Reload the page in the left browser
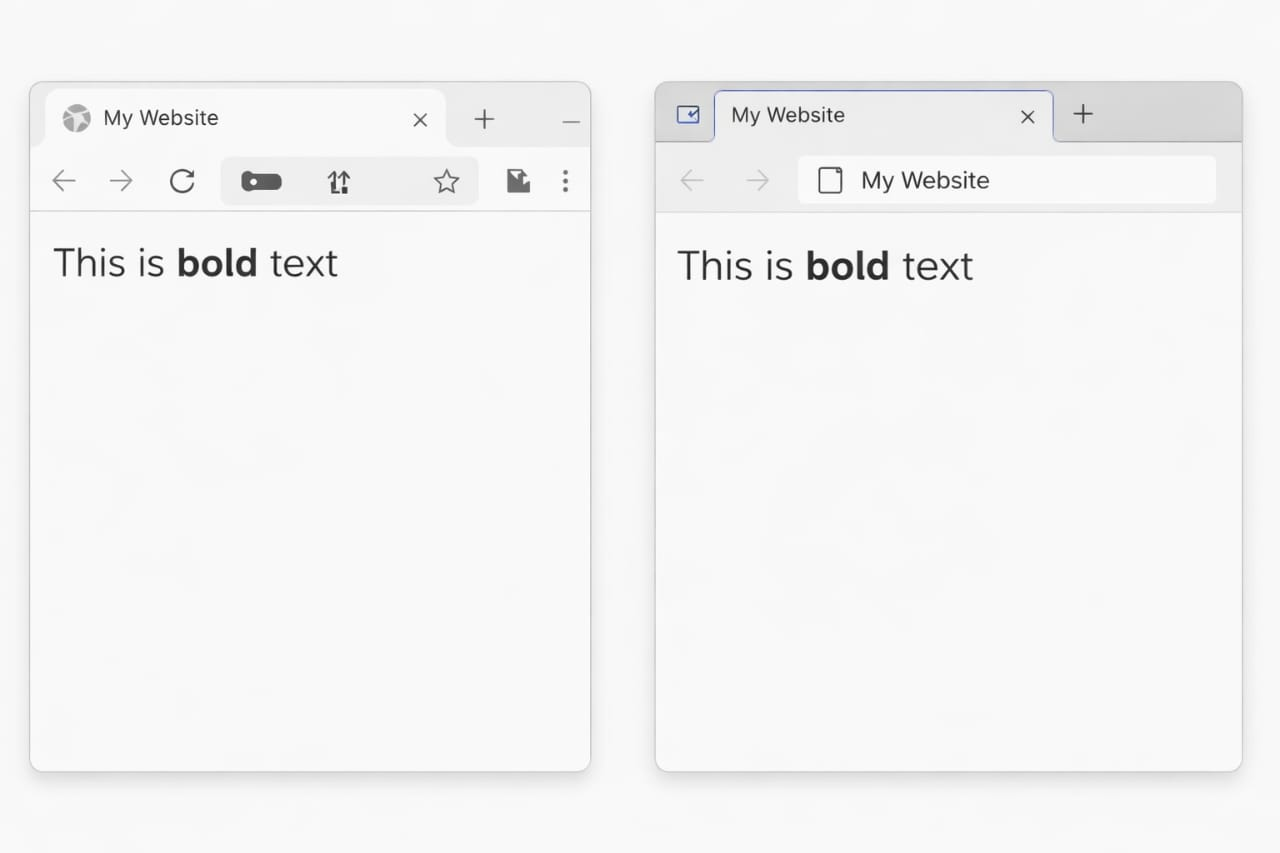This screenshot has height=853, width=1280. [181, 181]
